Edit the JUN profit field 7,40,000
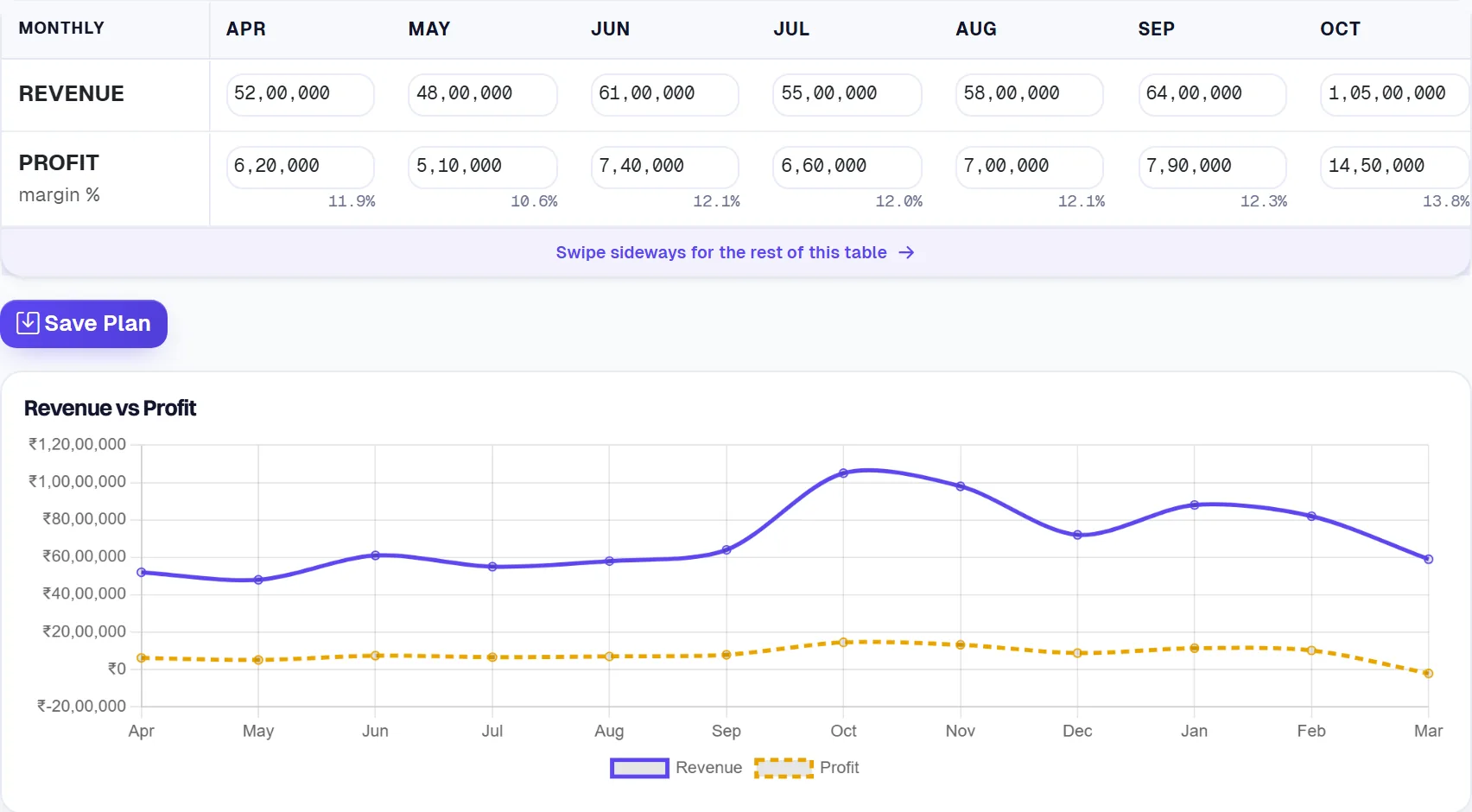Image resolution: width=1472 pixels, height=812 pixels. (664, 167)
